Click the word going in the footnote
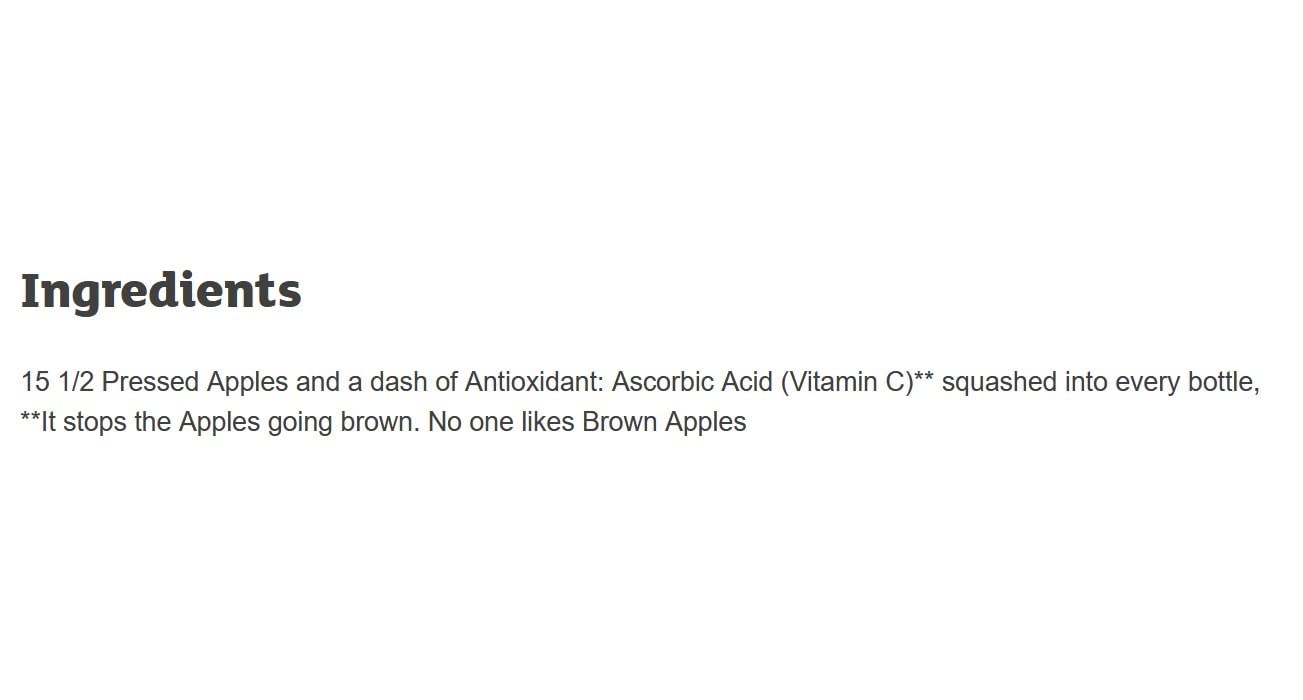 tap(300, 422)
